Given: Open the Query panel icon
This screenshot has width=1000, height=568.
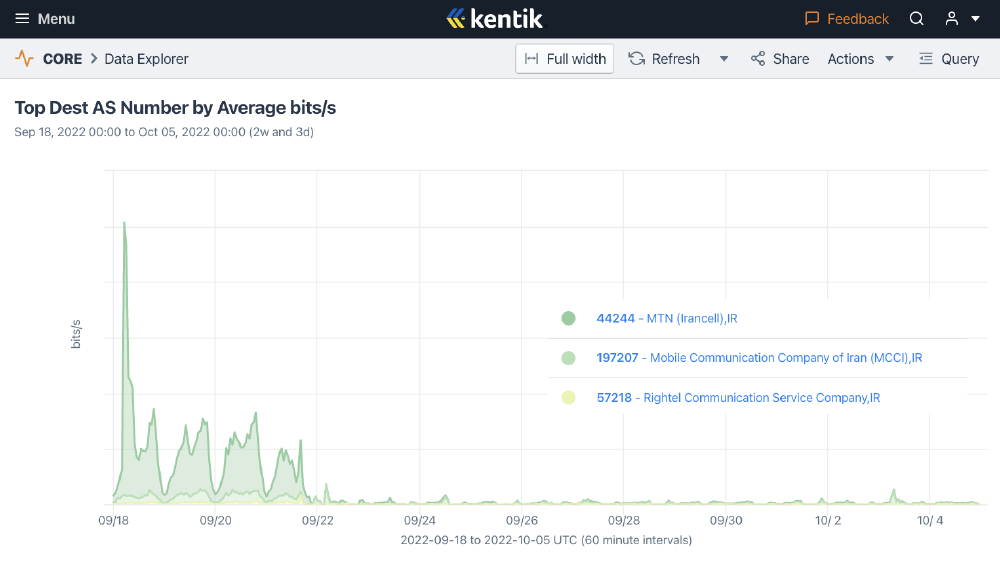Looking at the screenshot, I should point(926,59).
